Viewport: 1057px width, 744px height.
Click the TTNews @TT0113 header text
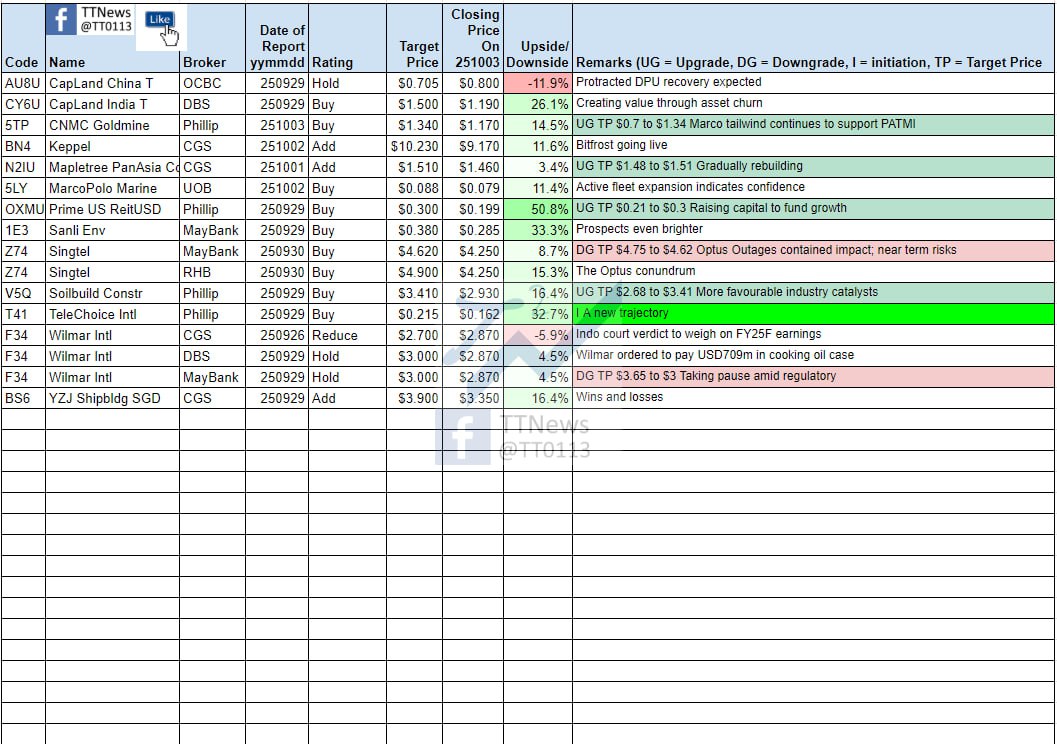click(x=106, y=19)
